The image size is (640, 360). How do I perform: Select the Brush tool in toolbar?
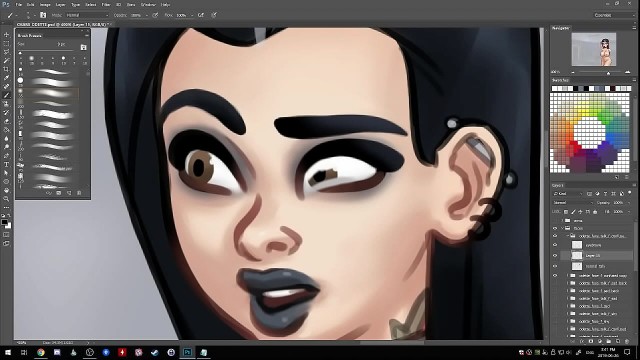tap(6, 95)
